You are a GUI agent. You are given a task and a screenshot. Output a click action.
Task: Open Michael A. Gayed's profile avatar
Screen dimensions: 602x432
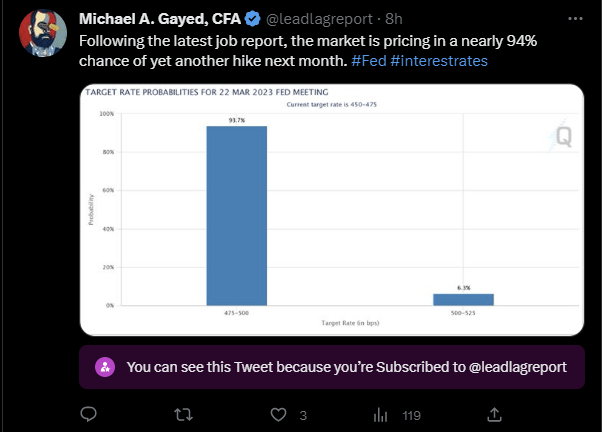43,33
